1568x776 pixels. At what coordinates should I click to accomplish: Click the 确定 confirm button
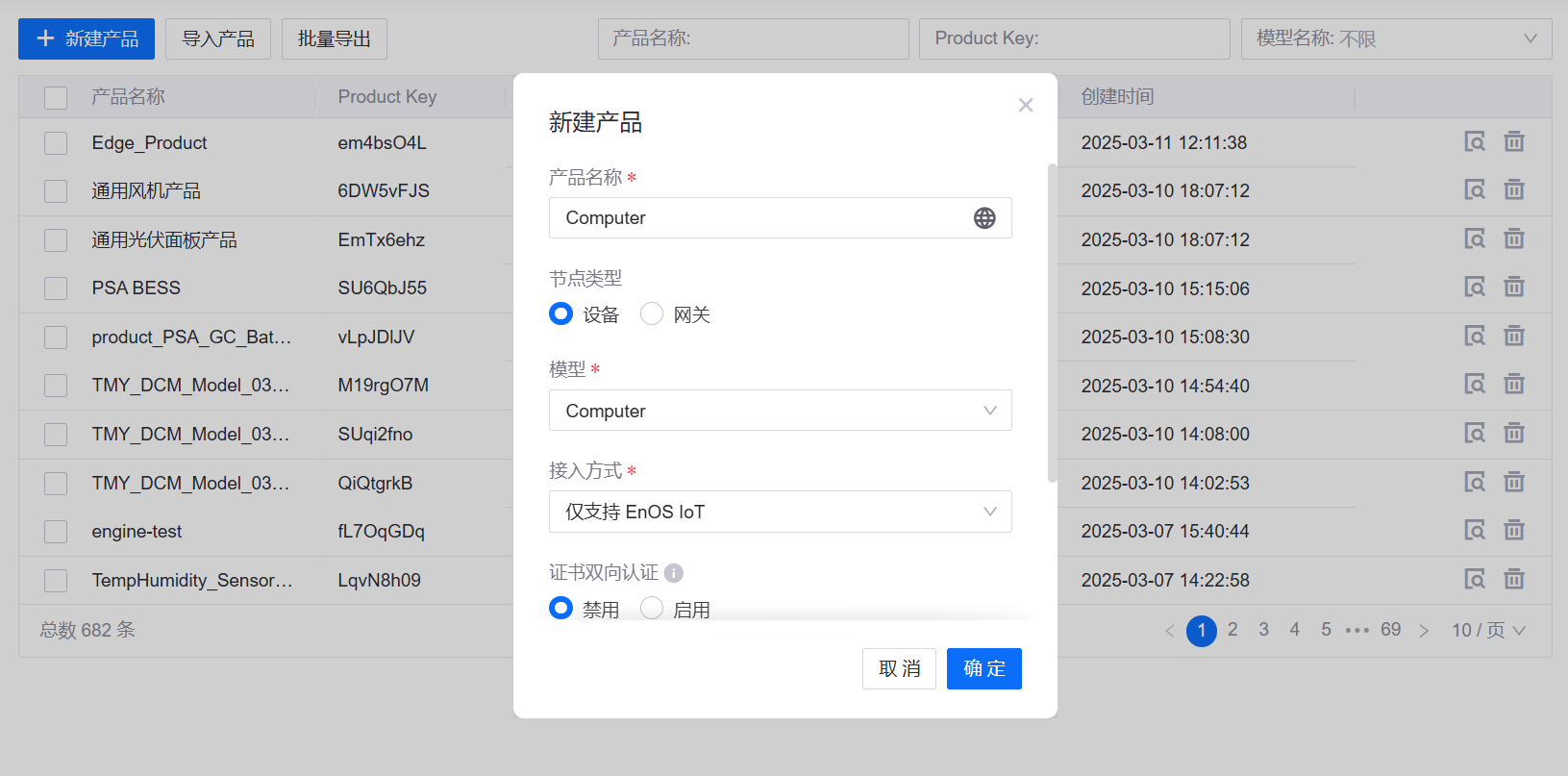click(x=983, y=668)
